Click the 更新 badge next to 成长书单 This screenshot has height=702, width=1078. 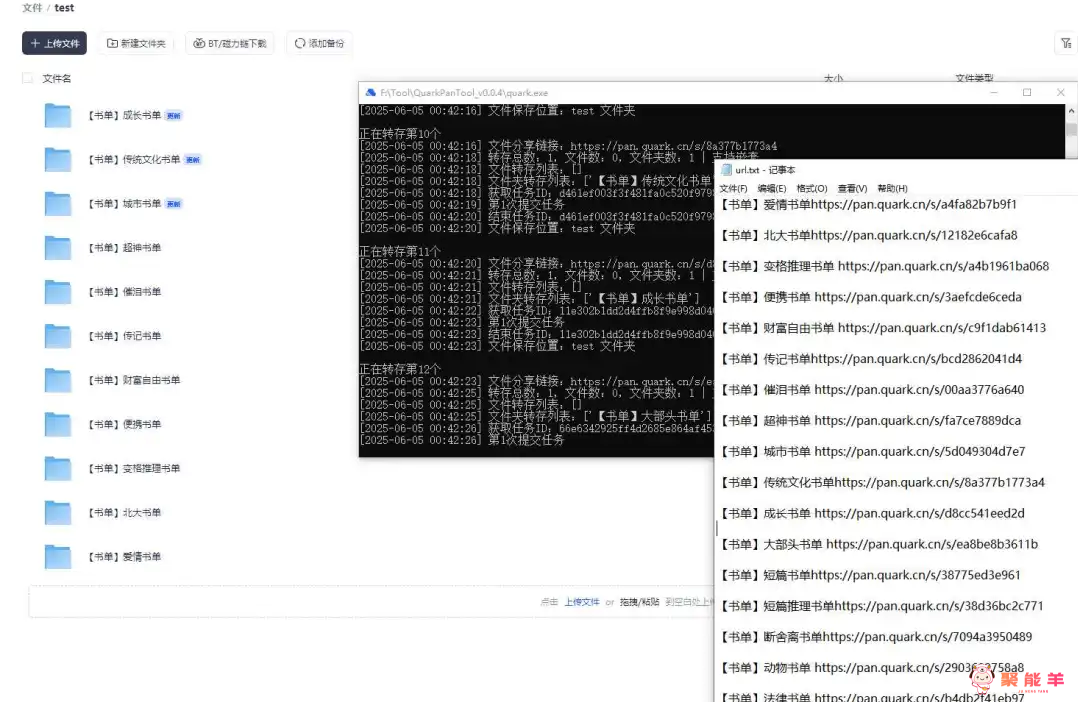pos(173,116)
